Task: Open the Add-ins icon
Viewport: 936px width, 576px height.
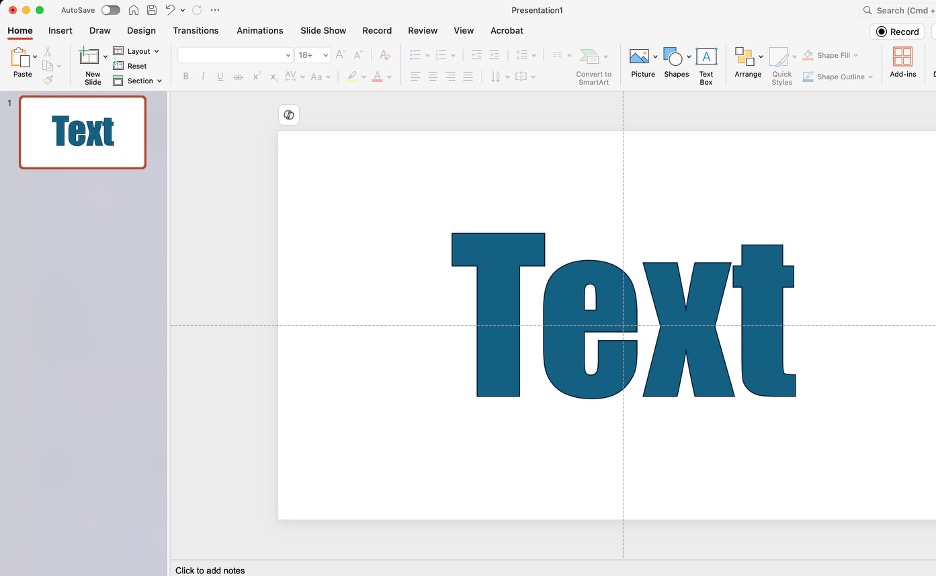Action: click(x=902, y=58)
